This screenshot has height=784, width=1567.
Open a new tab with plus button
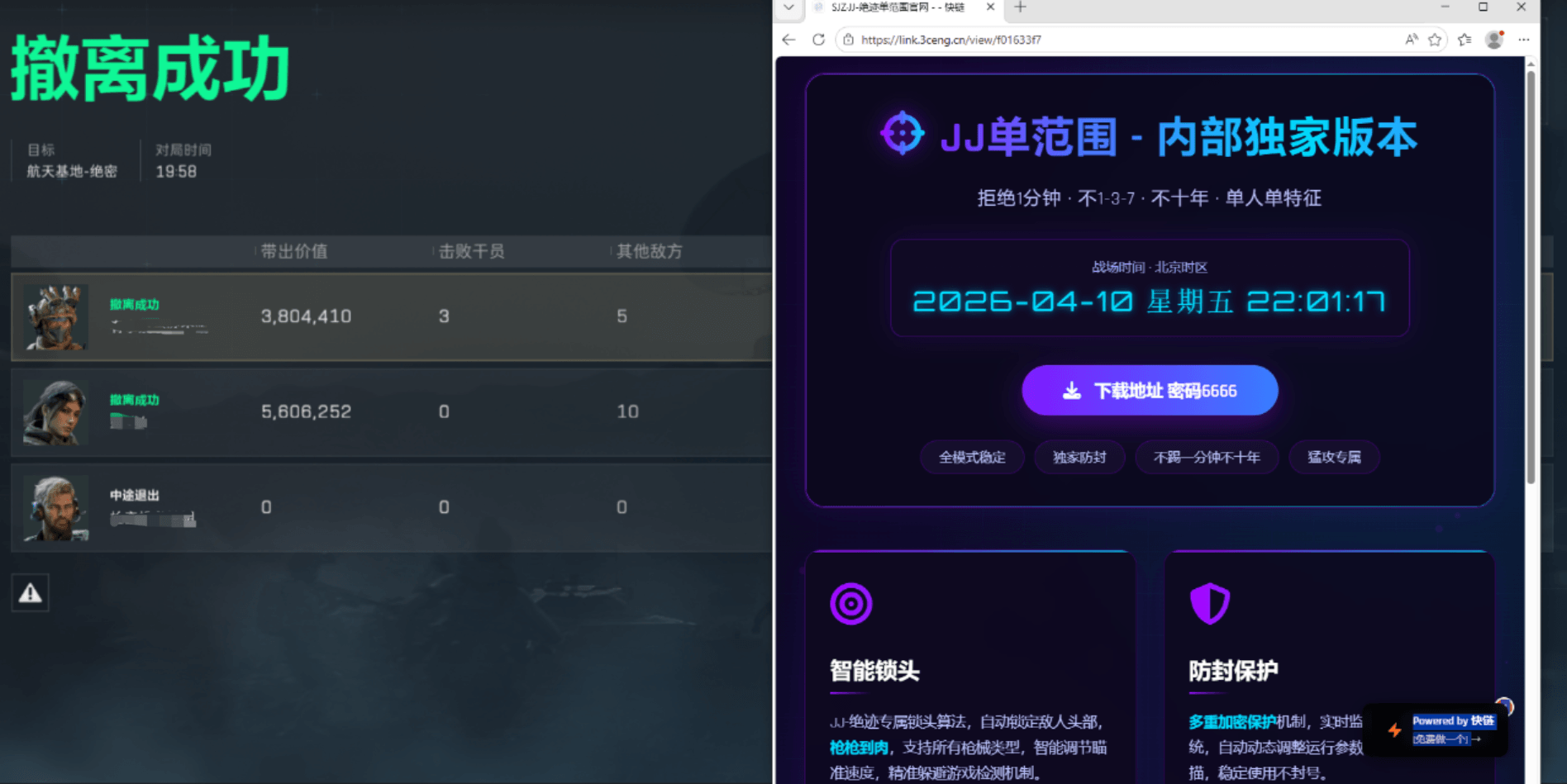tap(1020, 7)
